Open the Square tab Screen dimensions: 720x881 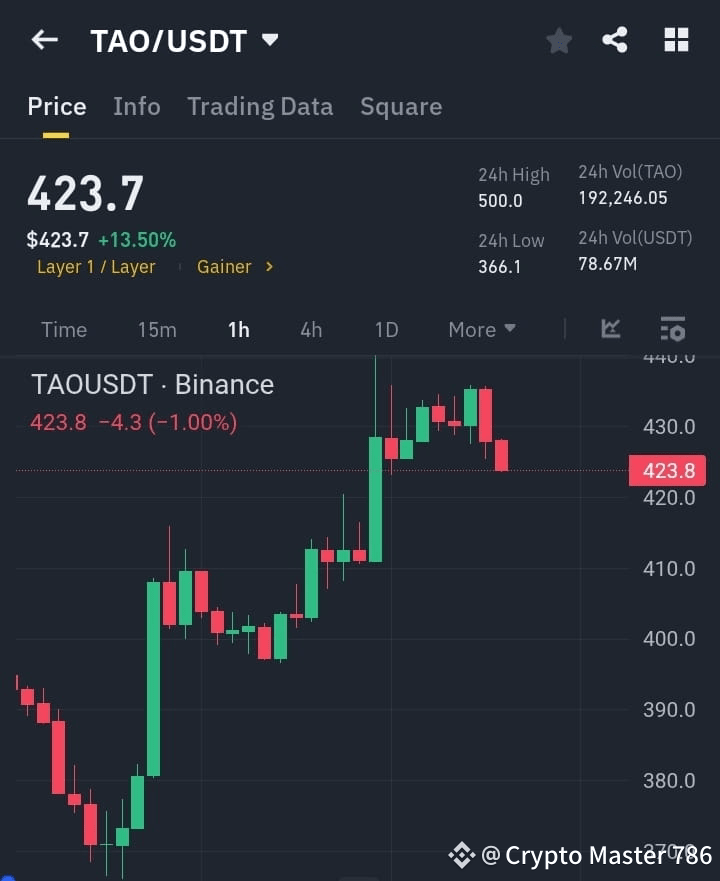click(401, 106)
